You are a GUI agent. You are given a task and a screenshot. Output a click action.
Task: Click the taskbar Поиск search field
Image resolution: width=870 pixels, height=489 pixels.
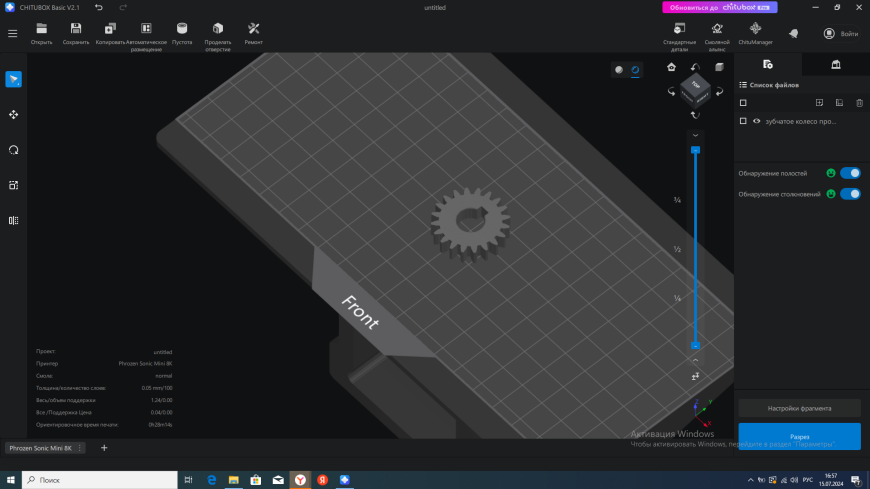(x=100, y=480)
